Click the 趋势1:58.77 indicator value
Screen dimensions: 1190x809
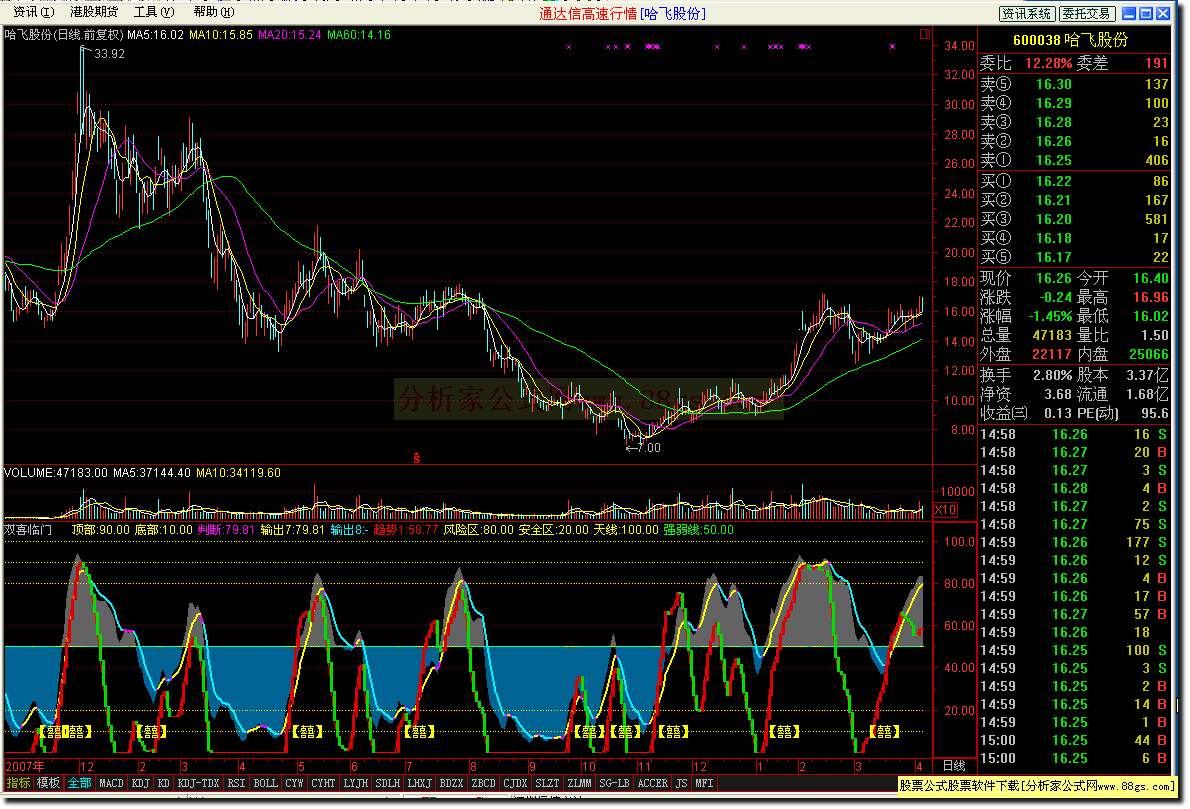pos(406,530)
